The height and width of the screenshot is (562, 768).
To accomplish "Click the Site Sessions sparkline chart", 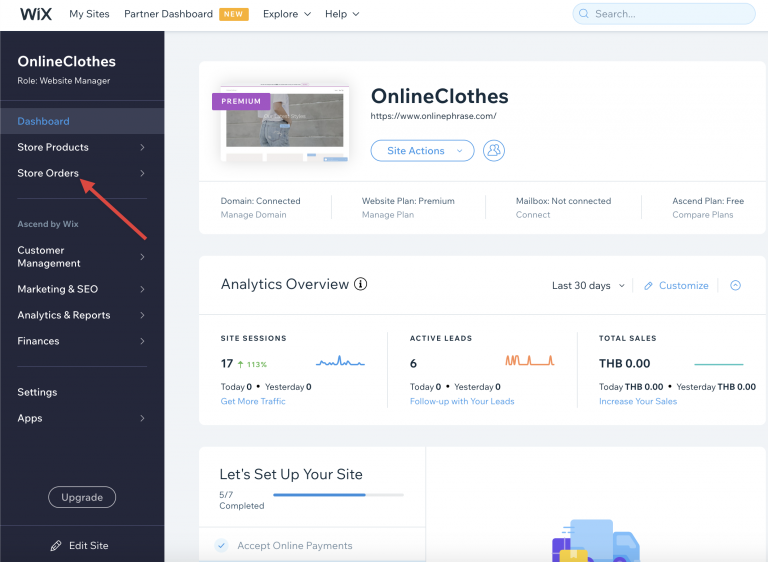I will 340,362.
